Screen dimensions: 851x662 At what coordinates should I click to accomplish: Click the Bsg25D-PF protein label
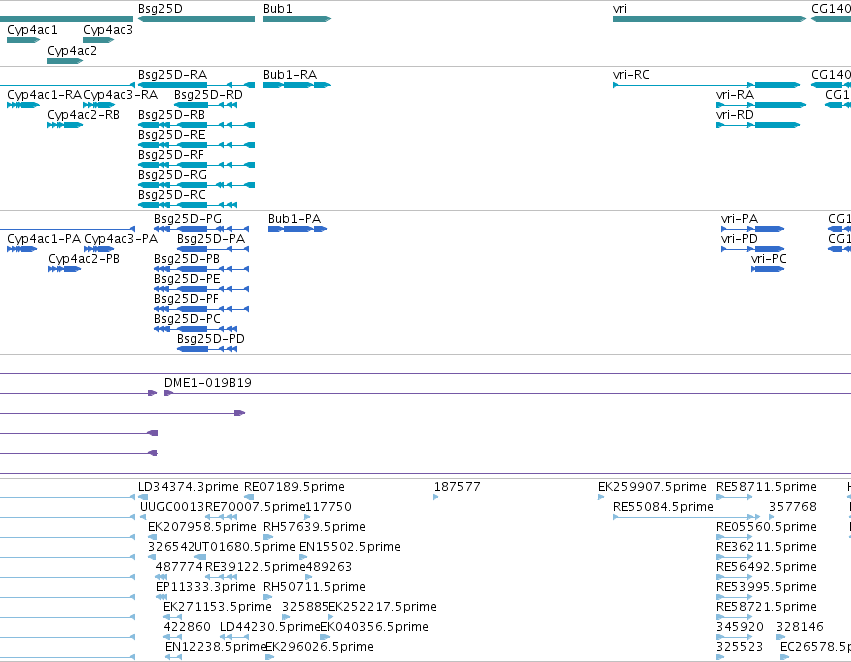(x=187, y=299)
